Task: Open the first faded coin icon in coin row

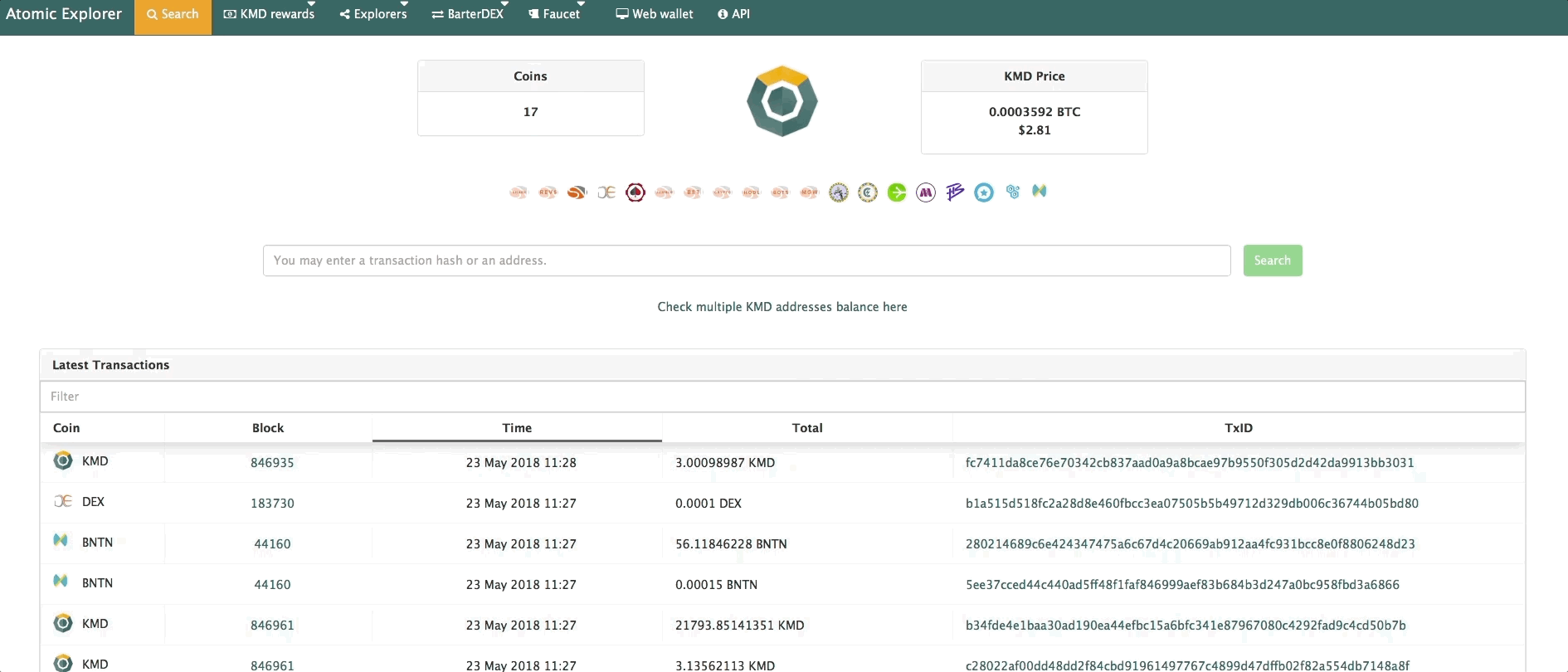Action: click(519, 192)
